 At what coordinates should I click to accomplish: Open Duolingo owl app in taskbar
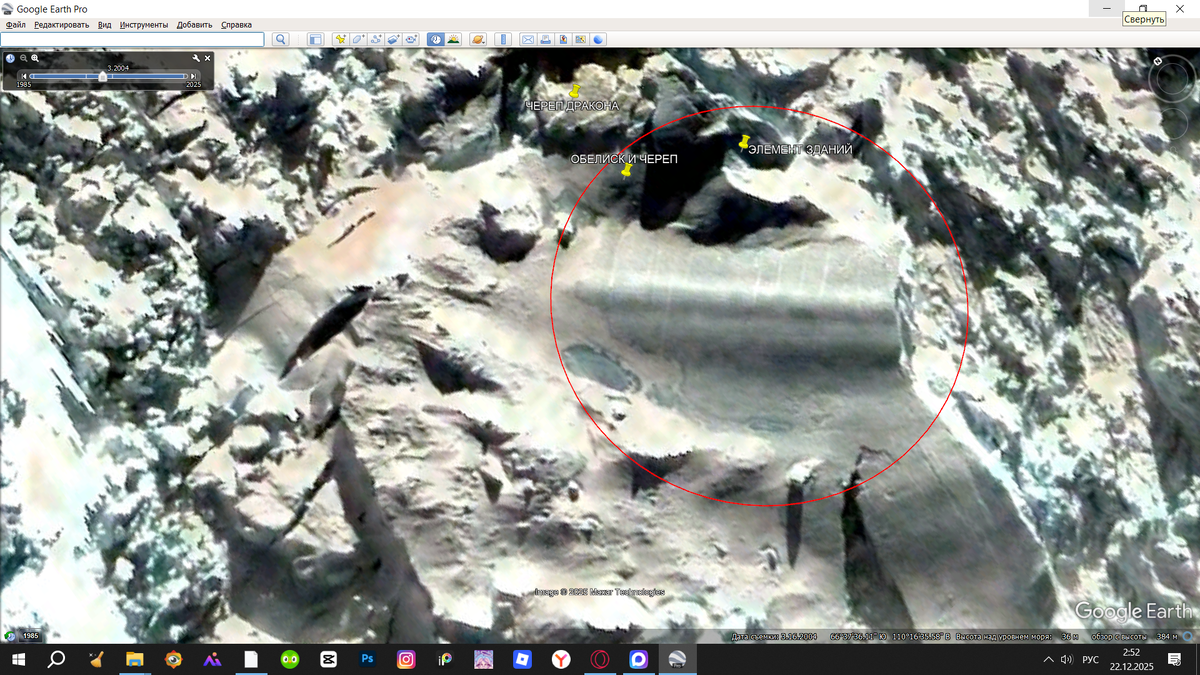click(x=289, y=659)
